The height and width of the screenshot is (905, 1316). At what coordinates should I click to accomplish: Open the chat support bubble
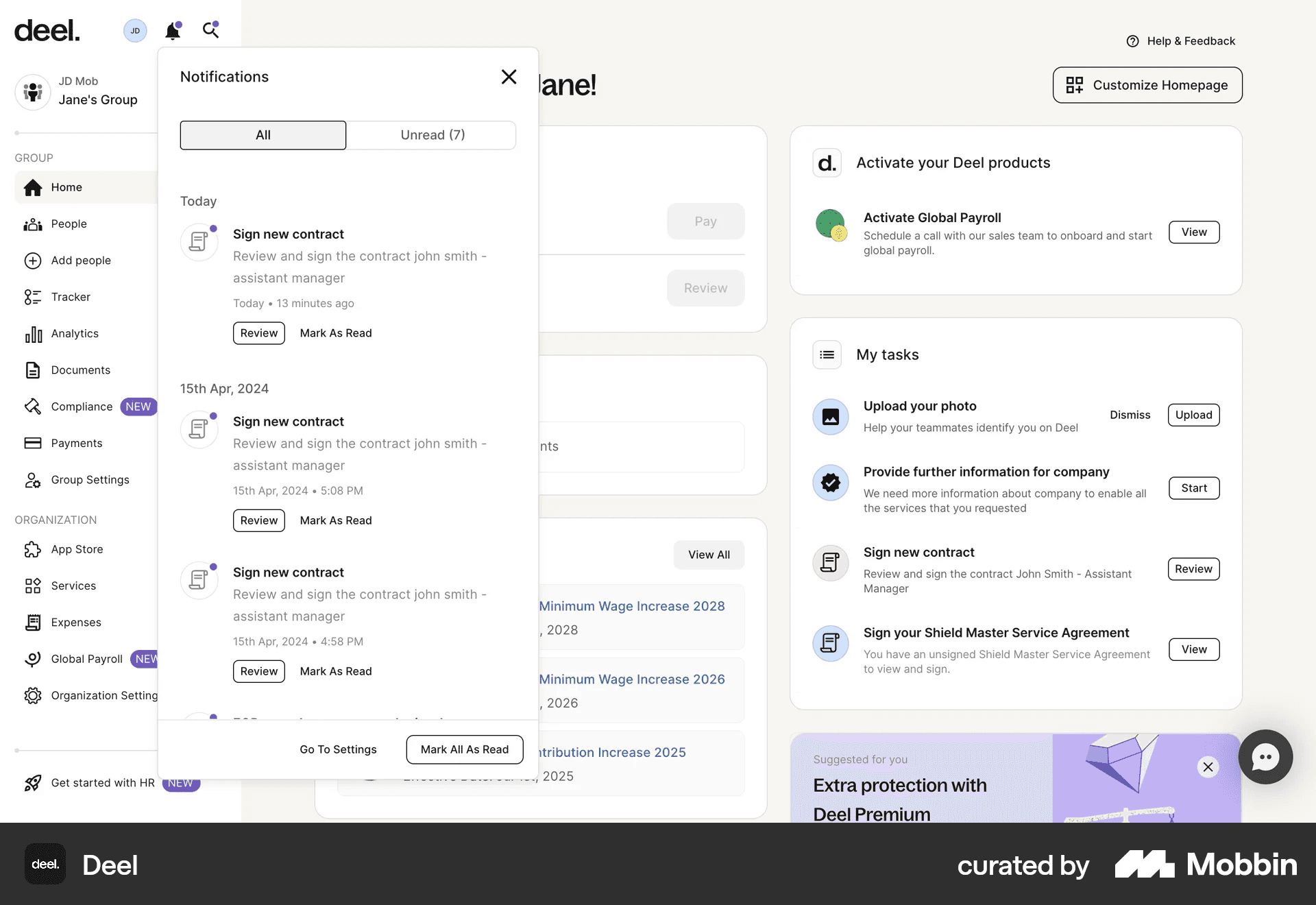click(1265, 757)
